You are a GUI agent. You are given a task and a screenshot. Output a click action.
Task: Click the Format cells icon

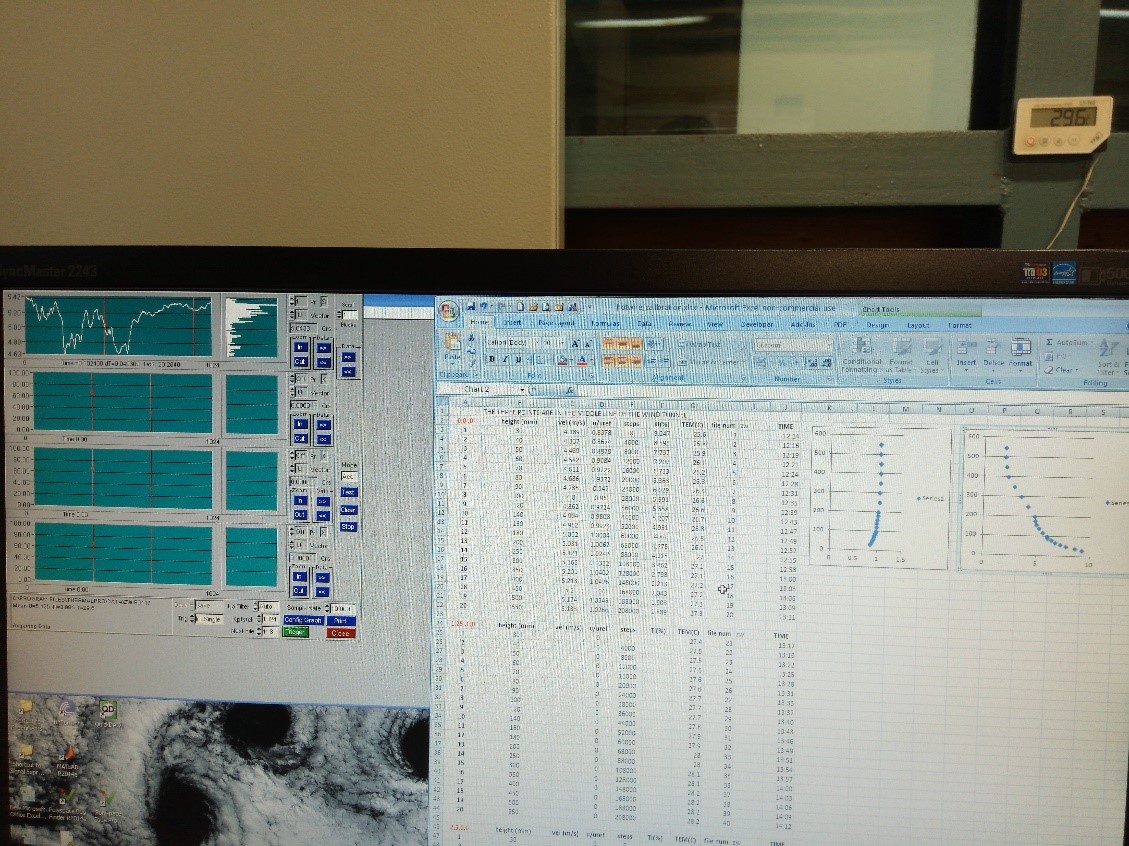[x=1020, y=349]
